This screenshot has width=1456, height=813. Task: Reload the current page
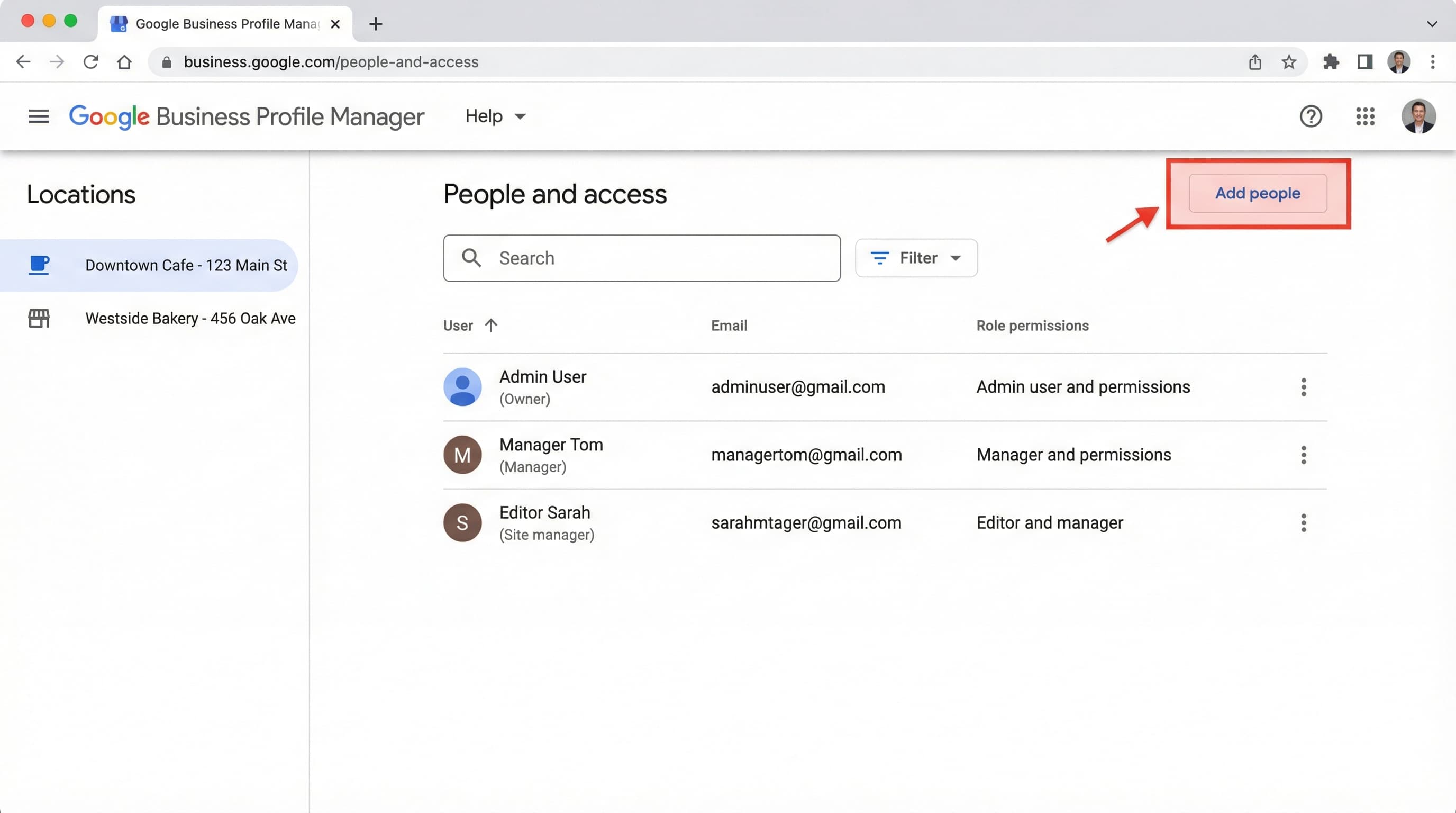coord(90,61)
